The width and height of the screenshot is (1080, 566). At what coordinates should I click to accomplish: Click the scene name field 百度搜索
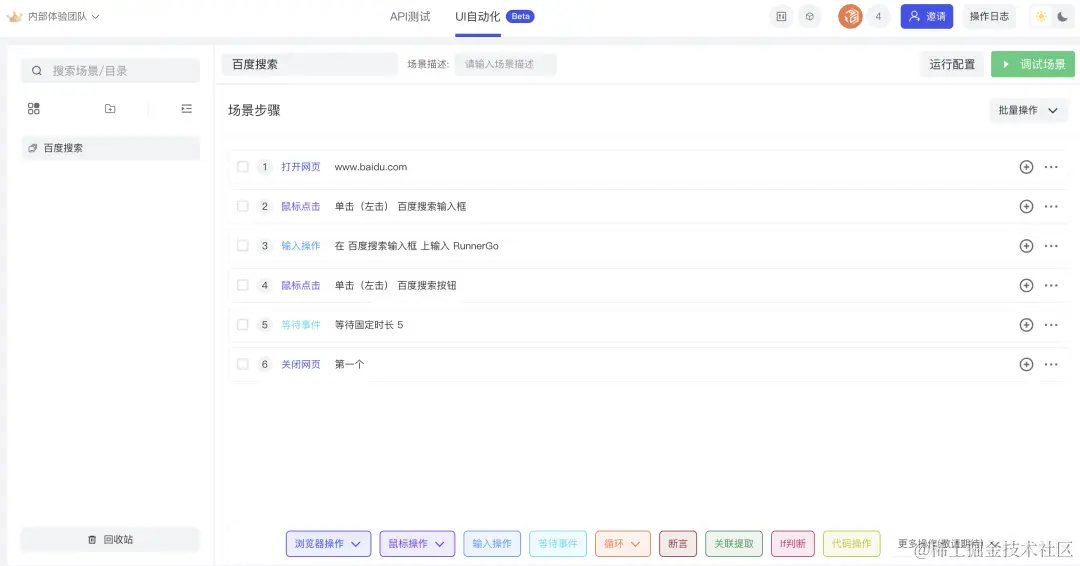pyautogui.click(x=310, y=64)
